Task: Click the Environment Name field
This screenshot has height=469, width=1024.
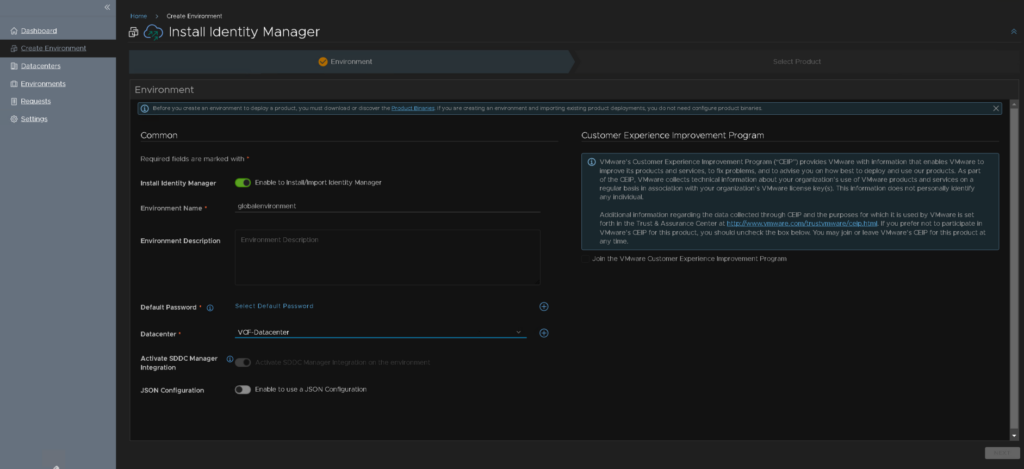Action: point(387,206)
